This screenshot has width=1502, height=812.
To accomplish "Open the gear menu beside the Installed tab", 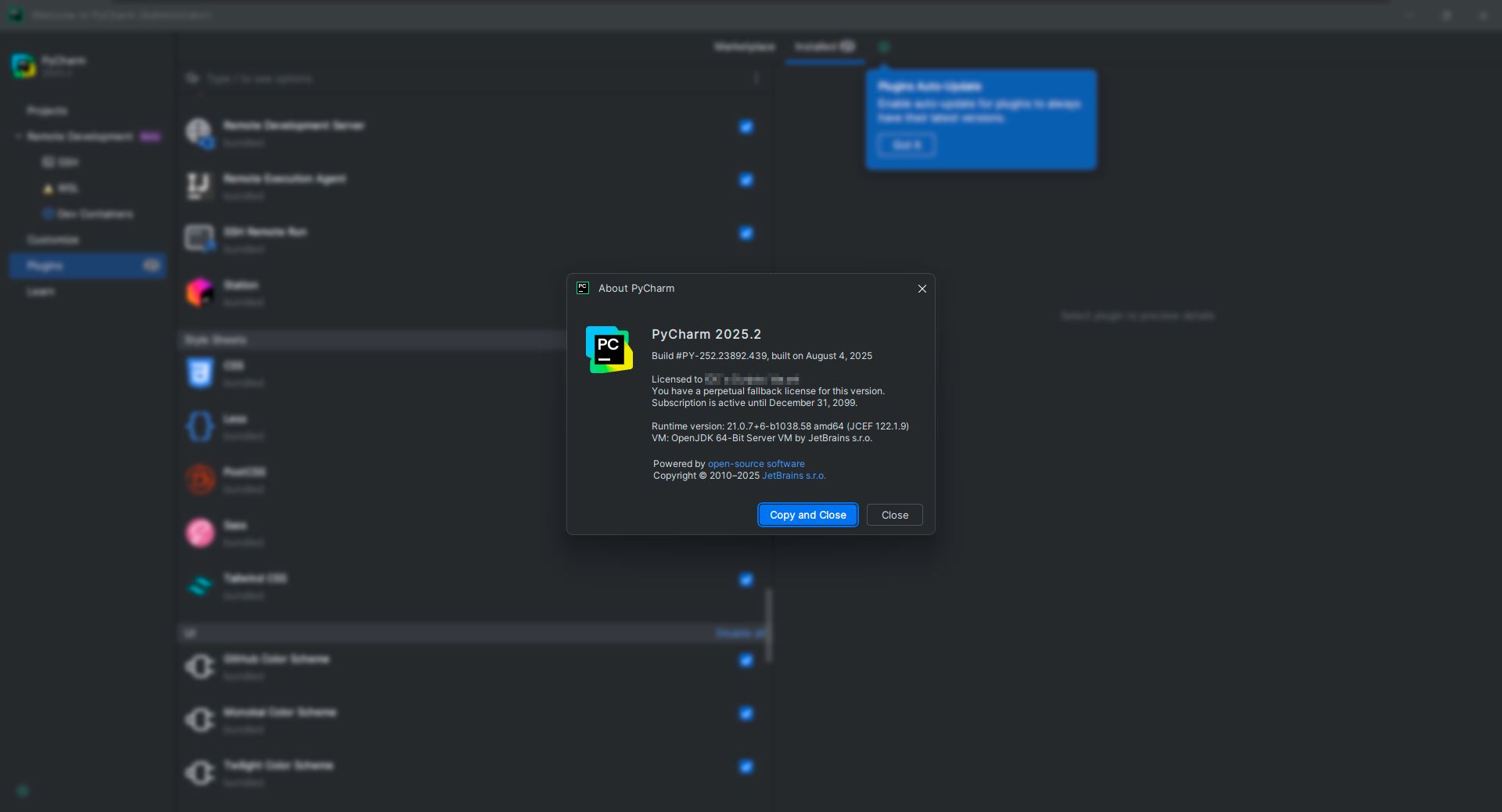I will coord(884,47).
